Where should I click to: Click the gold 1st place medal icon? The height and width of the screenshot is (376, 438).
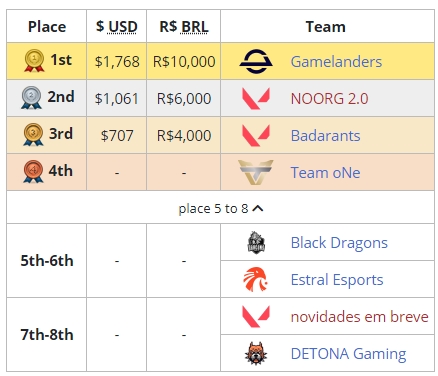pos(34,61)
